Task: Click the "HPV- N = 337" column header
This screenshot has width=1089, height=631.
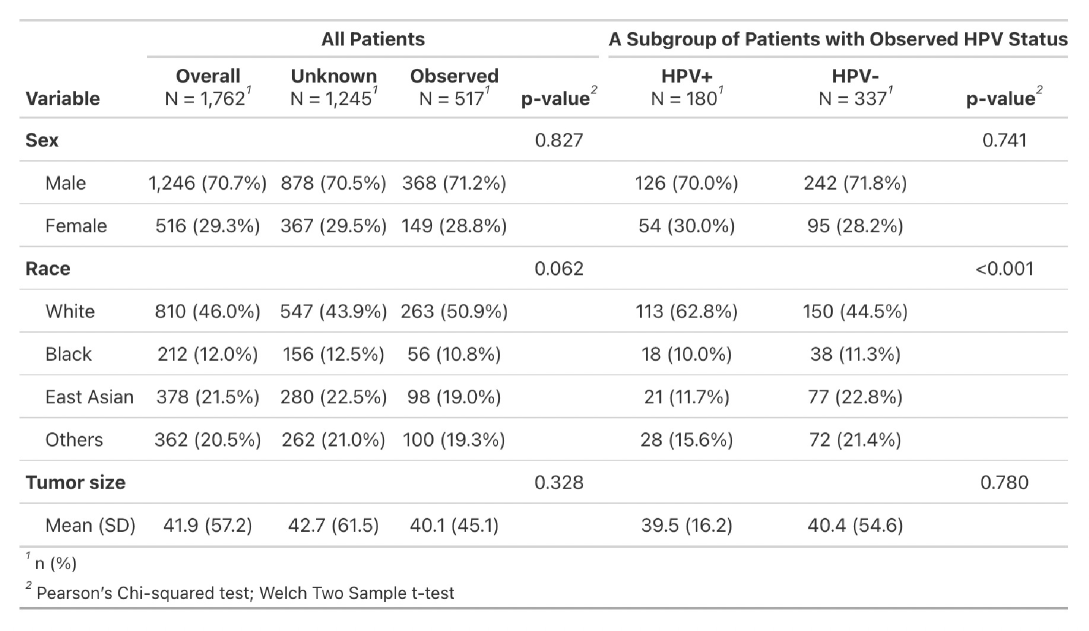Action: point(855,87)
